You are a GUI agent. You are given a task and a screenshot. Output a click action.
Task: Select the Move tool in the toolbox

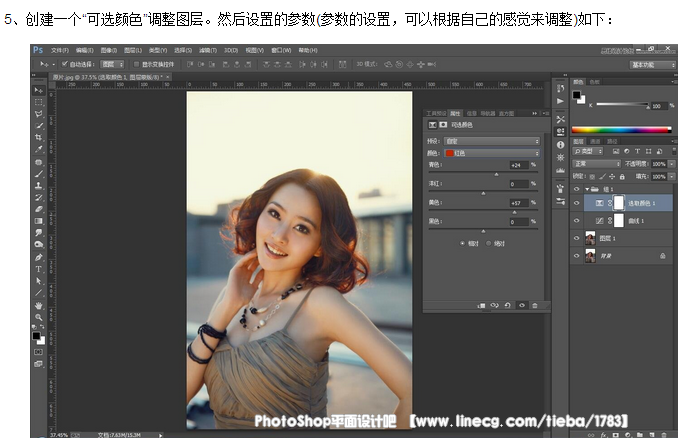pos(38,90)
